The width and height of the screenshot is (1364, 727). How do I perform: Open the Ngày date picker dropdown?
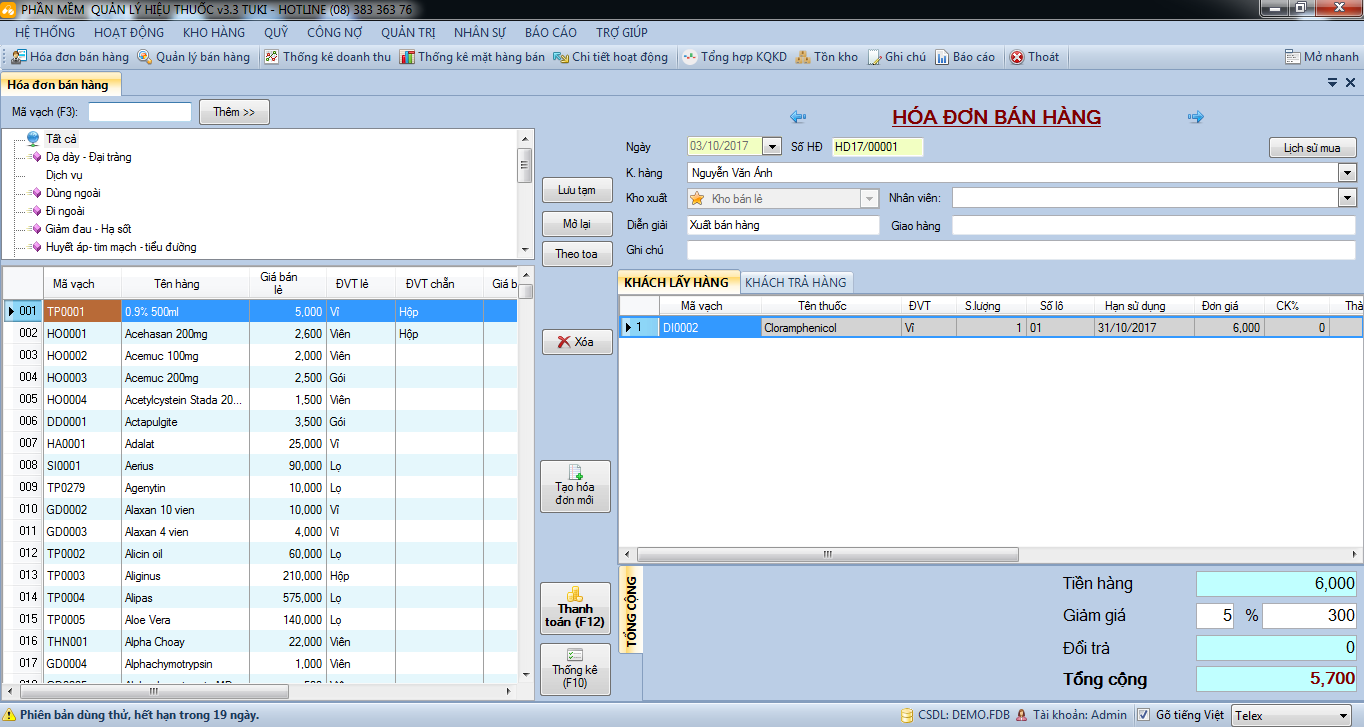click(x=771, y=146)
